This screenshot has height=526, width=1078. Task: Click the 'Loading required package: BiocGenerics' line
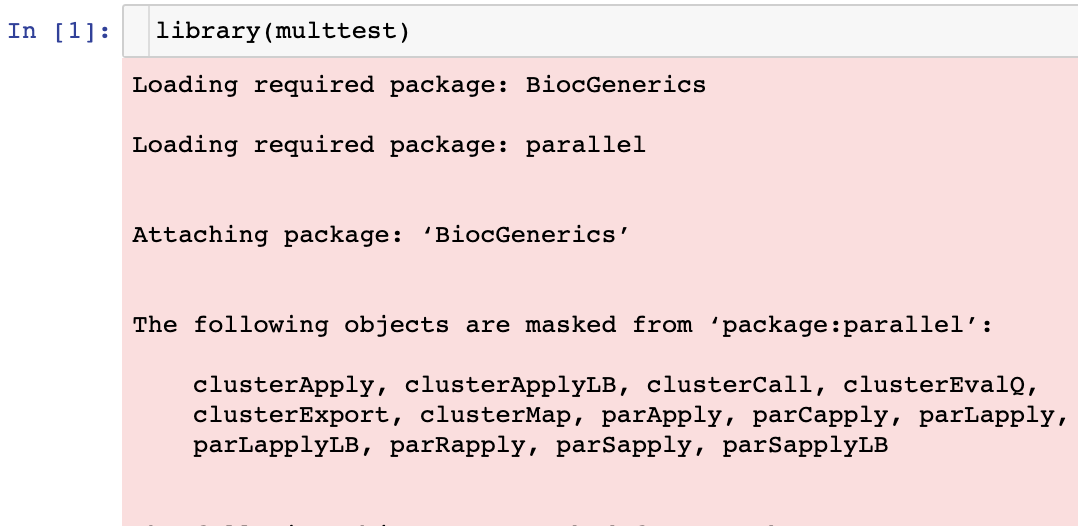[419, 85]
